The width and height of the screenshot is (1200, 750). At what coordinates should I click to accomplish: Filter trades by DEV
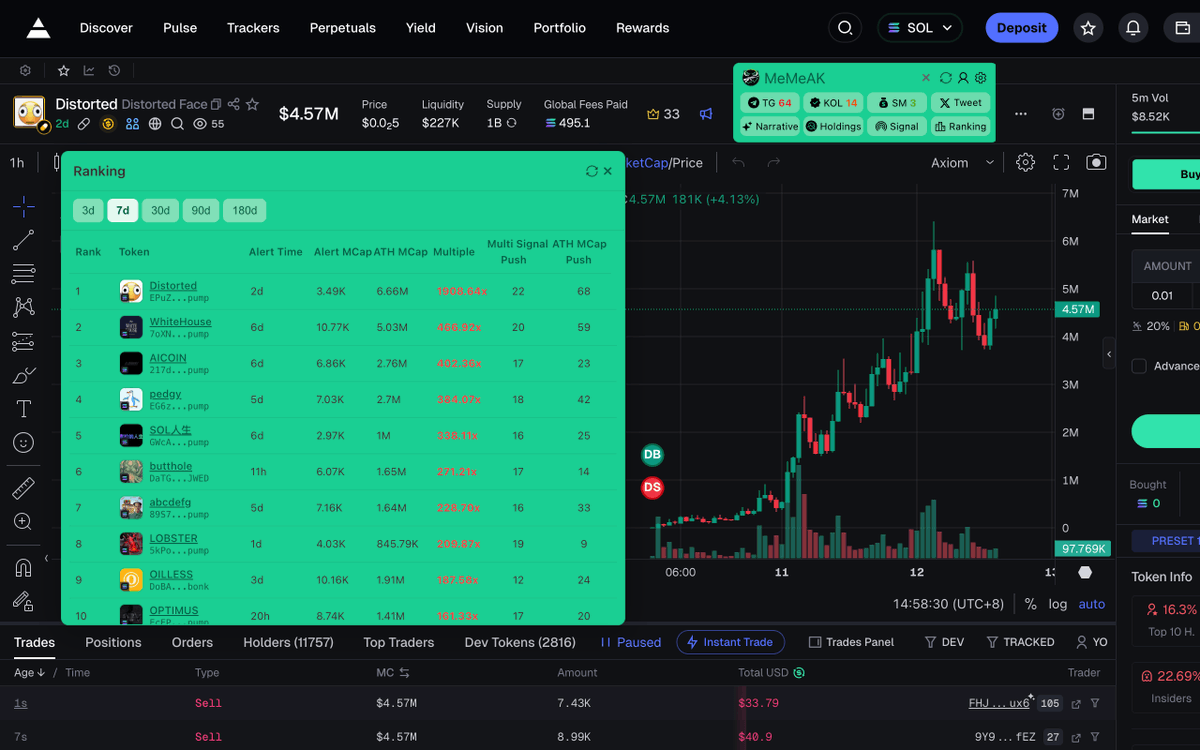944,642
